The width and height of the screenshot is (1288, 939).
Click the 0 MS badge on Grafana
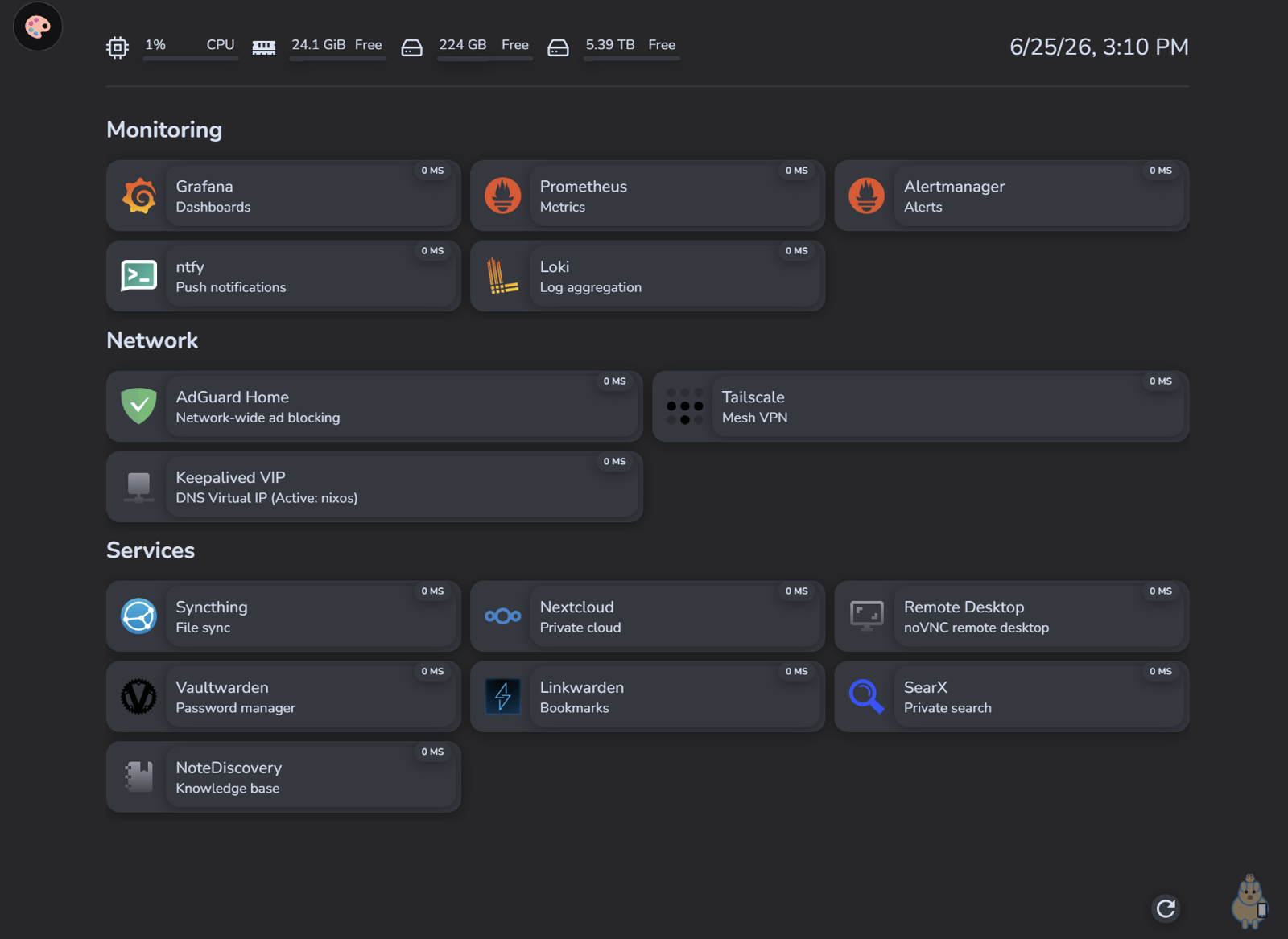[x=433, y=171]
